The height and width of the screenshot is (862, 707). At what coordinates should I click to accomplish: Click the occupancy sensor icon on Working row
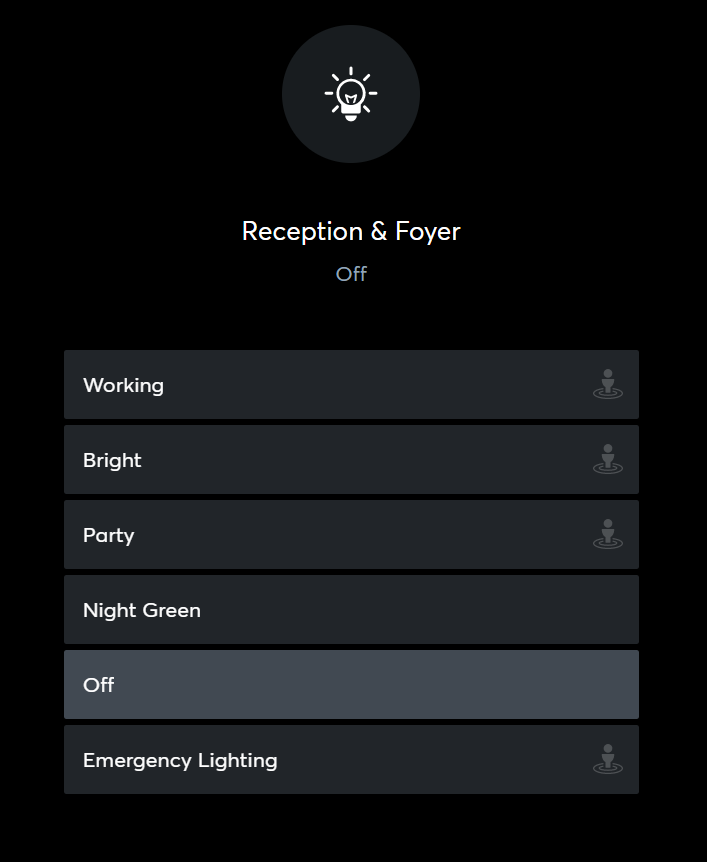[607, 385]
